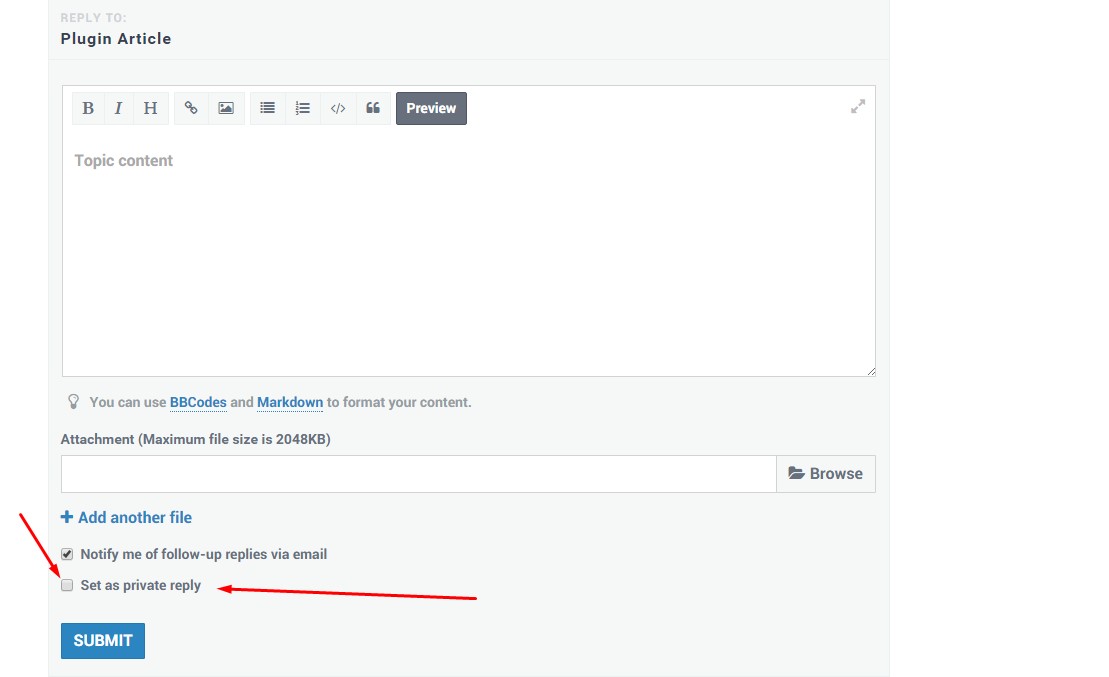
Task: Click the lightbulb tip icon
Action: (x=74, y=402)
